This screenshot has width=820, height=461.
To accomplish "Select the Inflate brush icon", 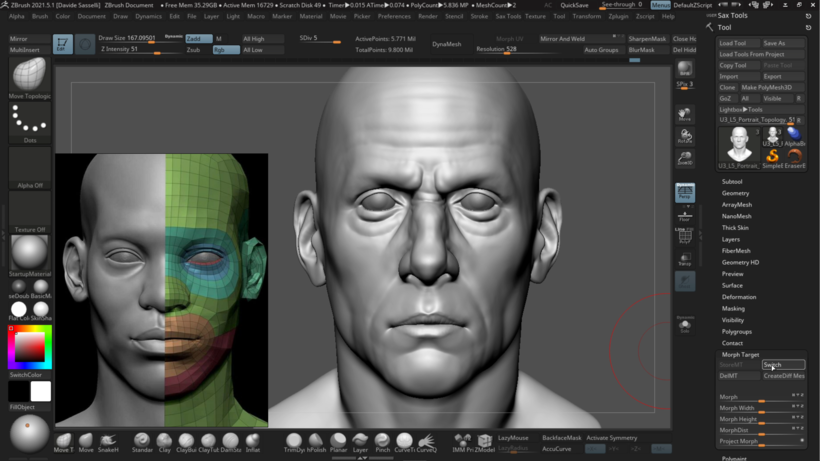I will tap(253, 440).
